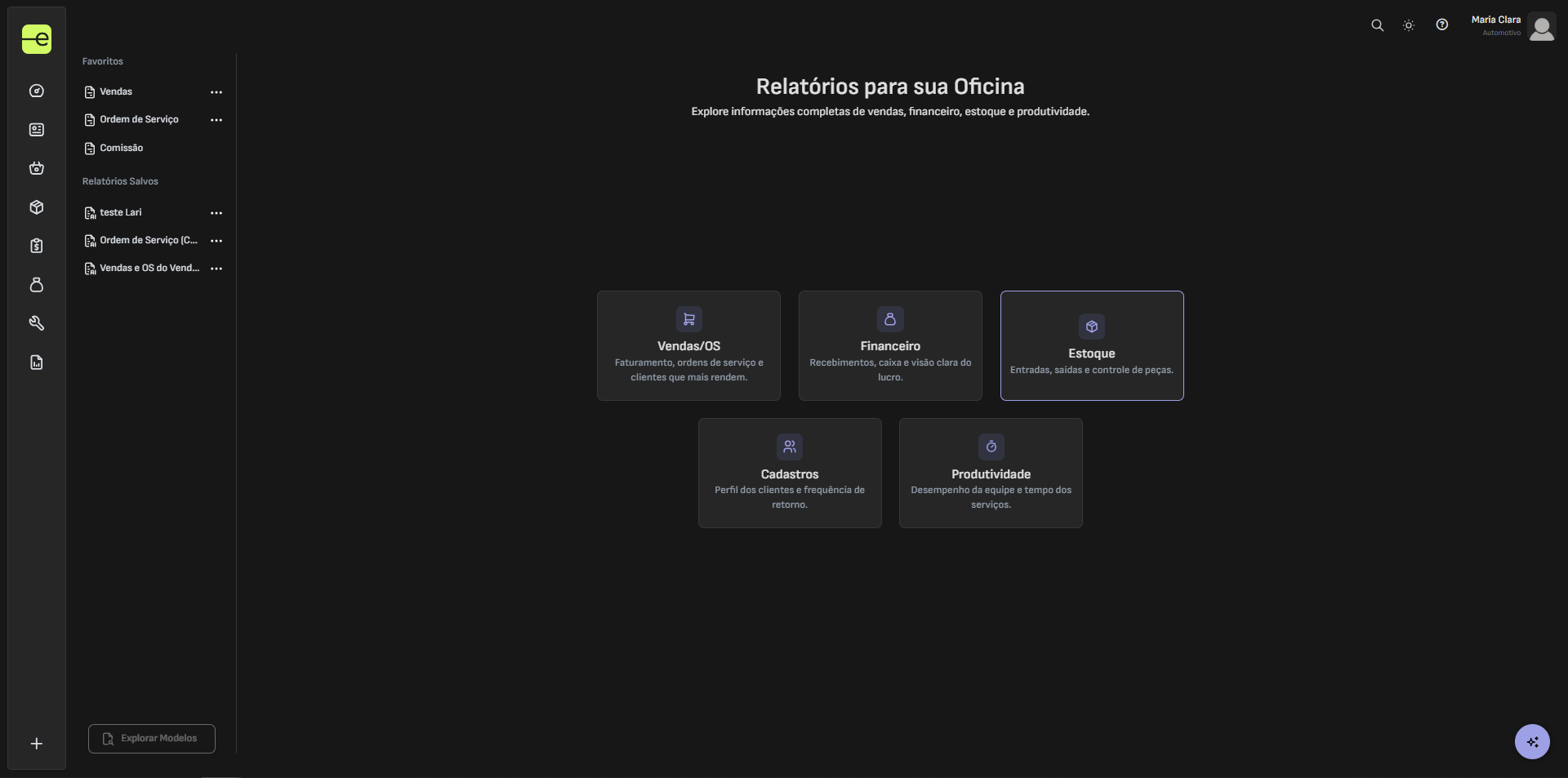The height and width of the screenshot is (778, 1568).
Task: Click the box/inventory icon in sidebar
Action: tap(37, 207)
